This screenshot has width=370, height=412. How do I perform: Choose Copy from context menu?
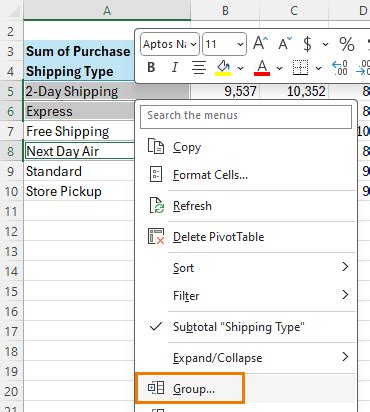click(x=246, y=147)
